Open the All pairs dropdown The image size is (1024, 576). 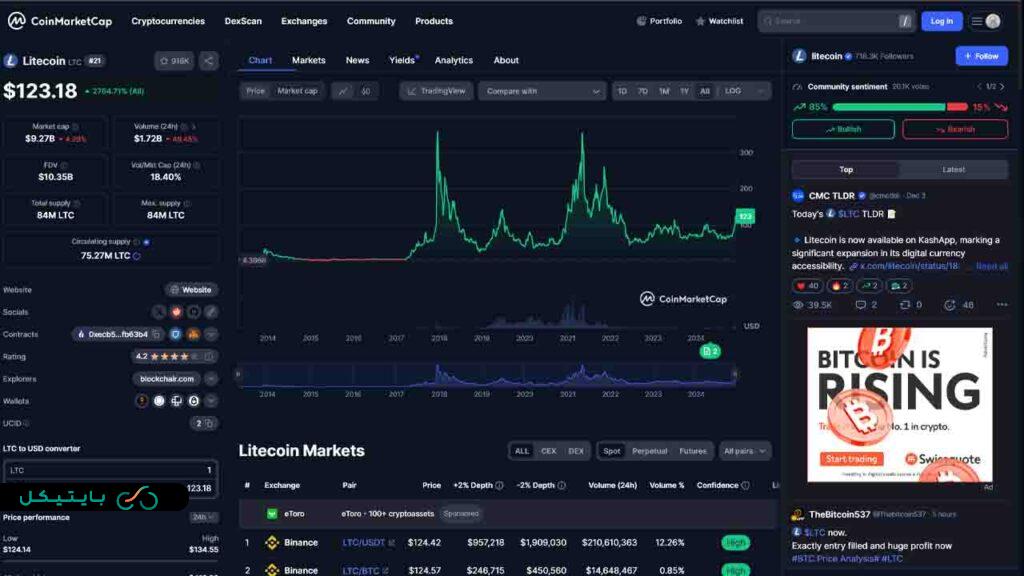[746, 451]
